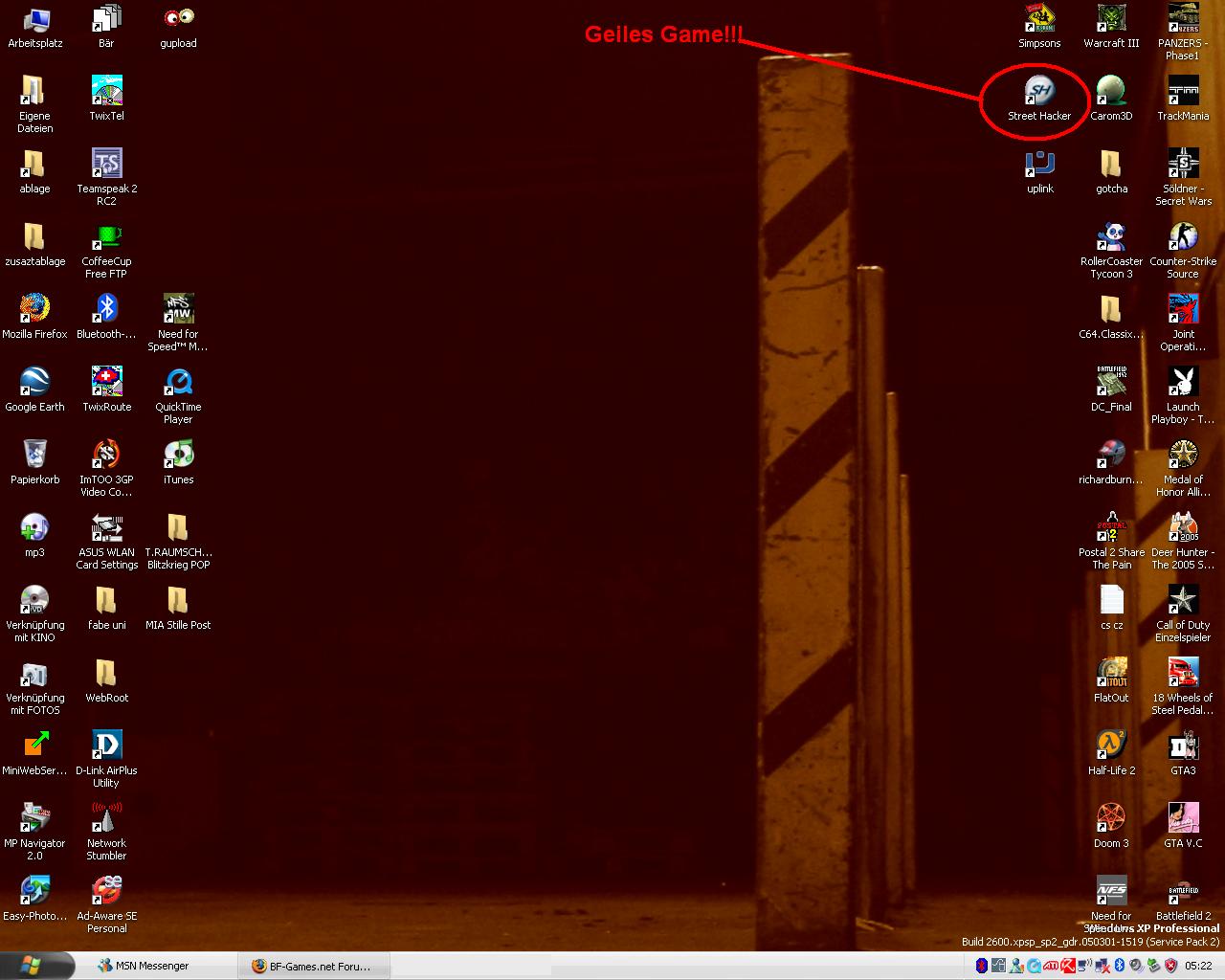Launch TrackMania
Screen dimensions: 1225x980
1183,99
